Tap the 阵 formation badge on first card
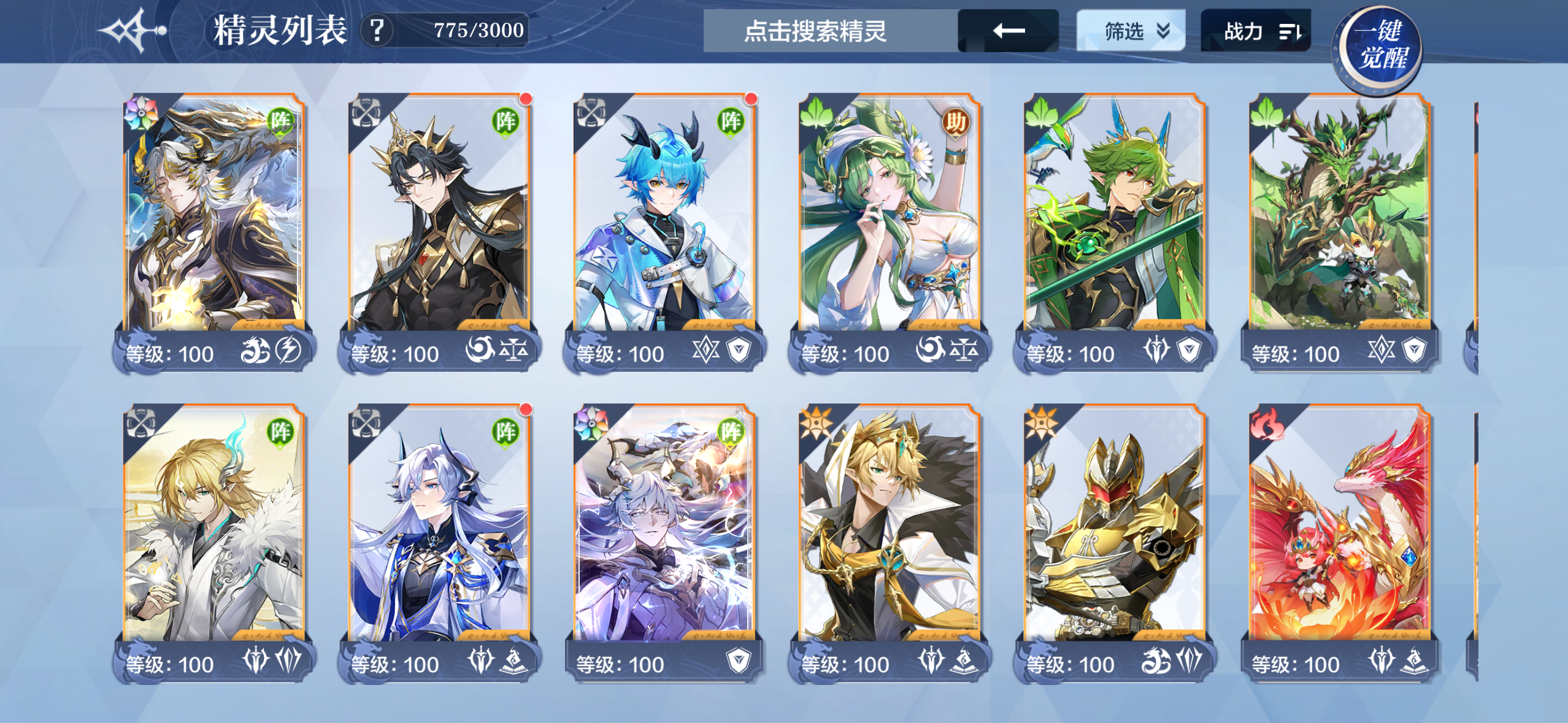The image size is (1568, 723). pos(280,121)
